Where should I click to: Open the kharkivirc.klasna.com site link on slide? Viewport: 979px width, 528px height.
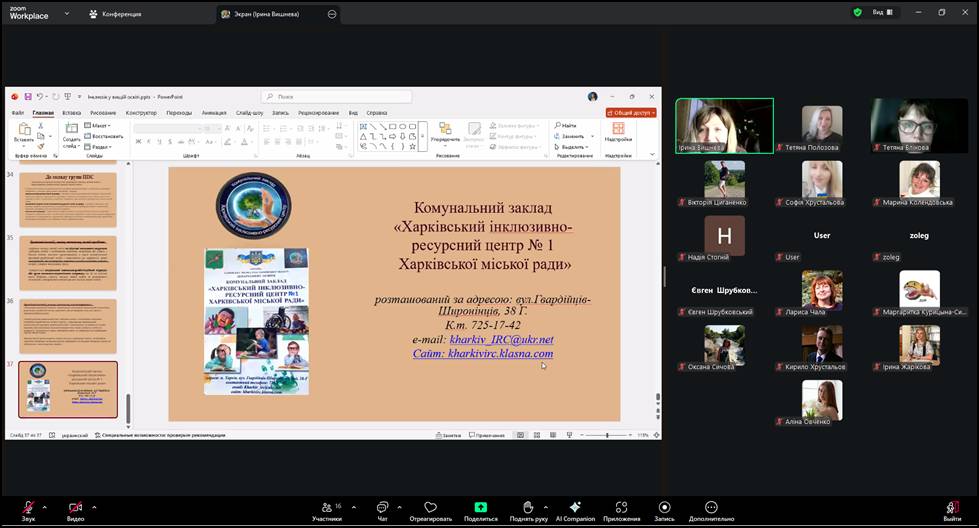[x=500, y=354]
